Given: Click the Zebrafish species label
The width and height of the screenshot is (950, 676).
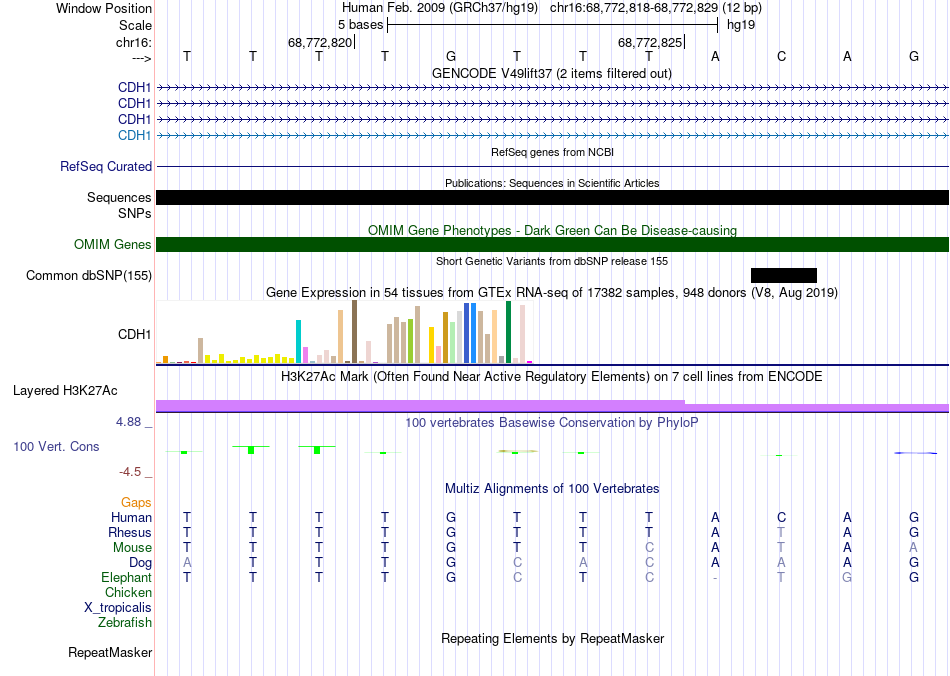Looking at the screenshot, I should coord(125,623).
